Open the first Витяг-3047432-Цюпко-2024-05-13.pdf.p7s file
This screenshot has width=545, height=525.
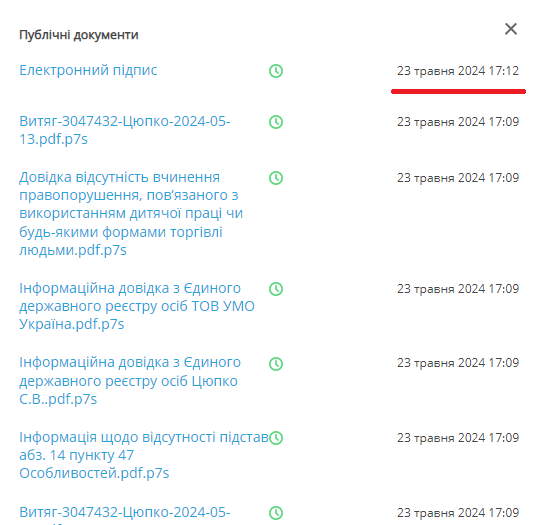pyautogui.click(x=124, y=130)
